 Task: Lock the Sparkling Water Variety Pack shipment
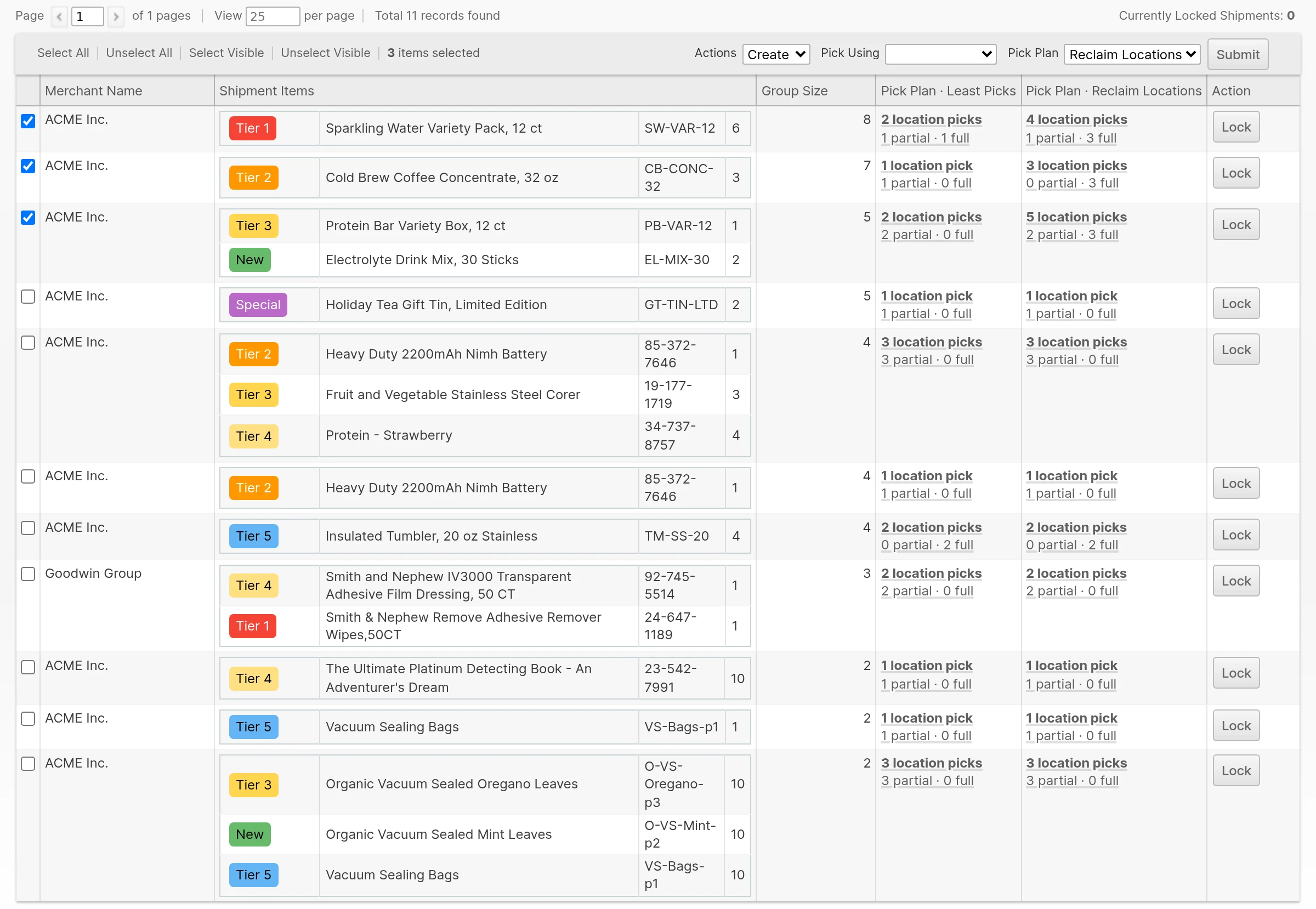1236,127
